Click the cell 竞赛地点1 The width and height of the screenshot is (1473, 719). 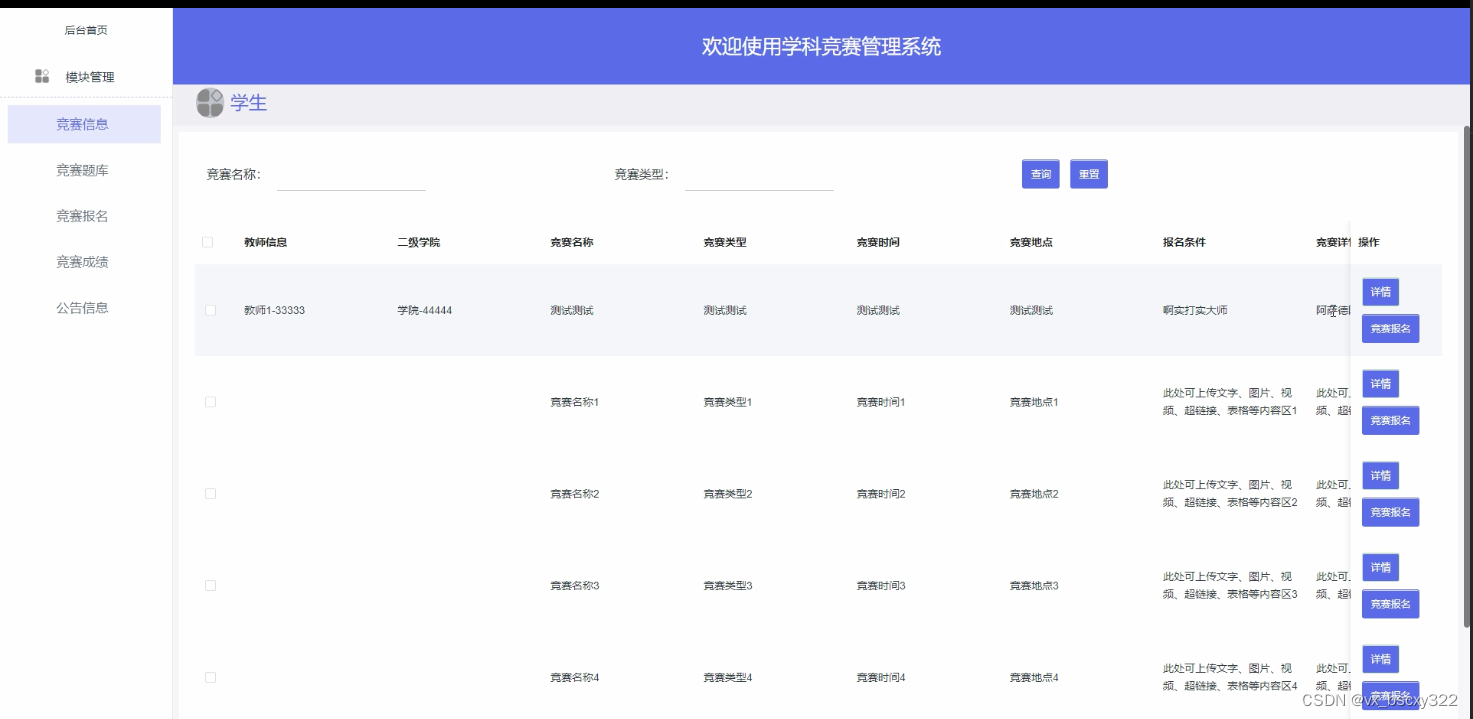point(1034,402)
